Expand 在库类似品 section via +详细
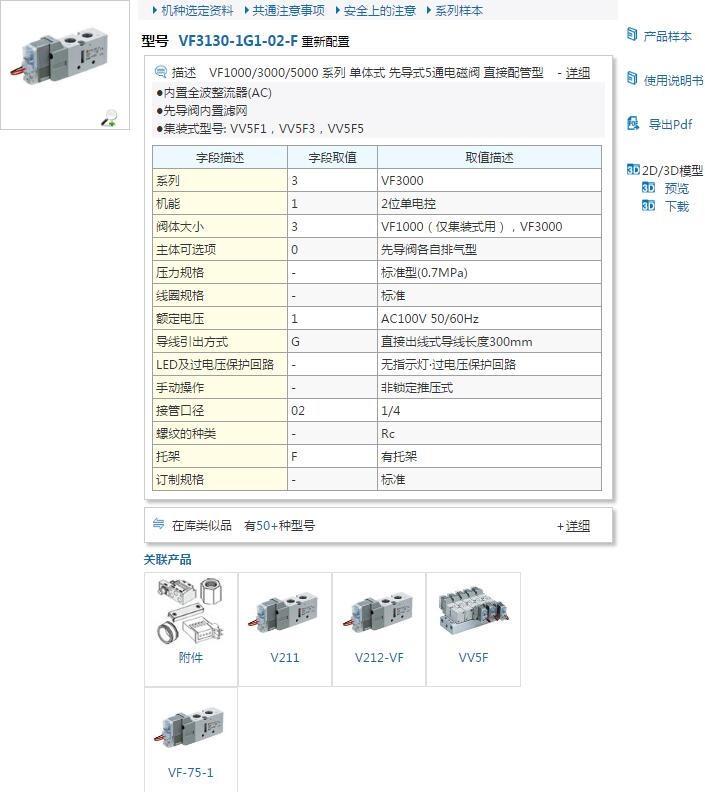 (574, 526)
